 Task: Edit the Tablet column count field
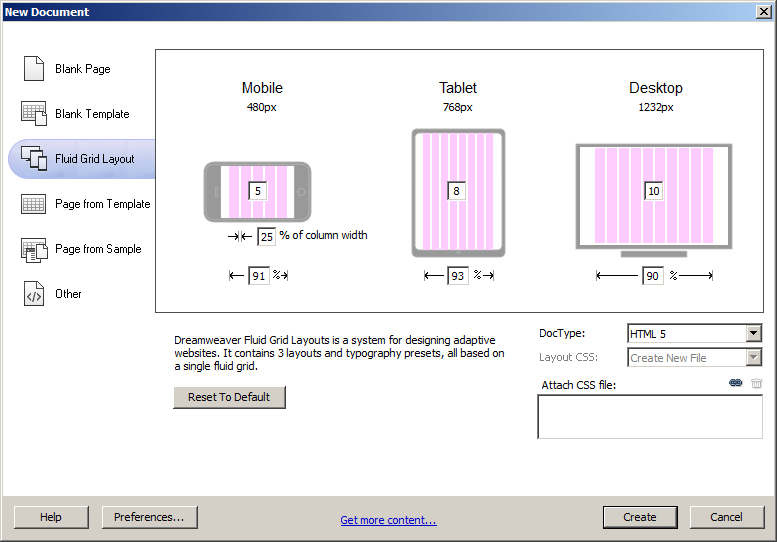[456, 191]
